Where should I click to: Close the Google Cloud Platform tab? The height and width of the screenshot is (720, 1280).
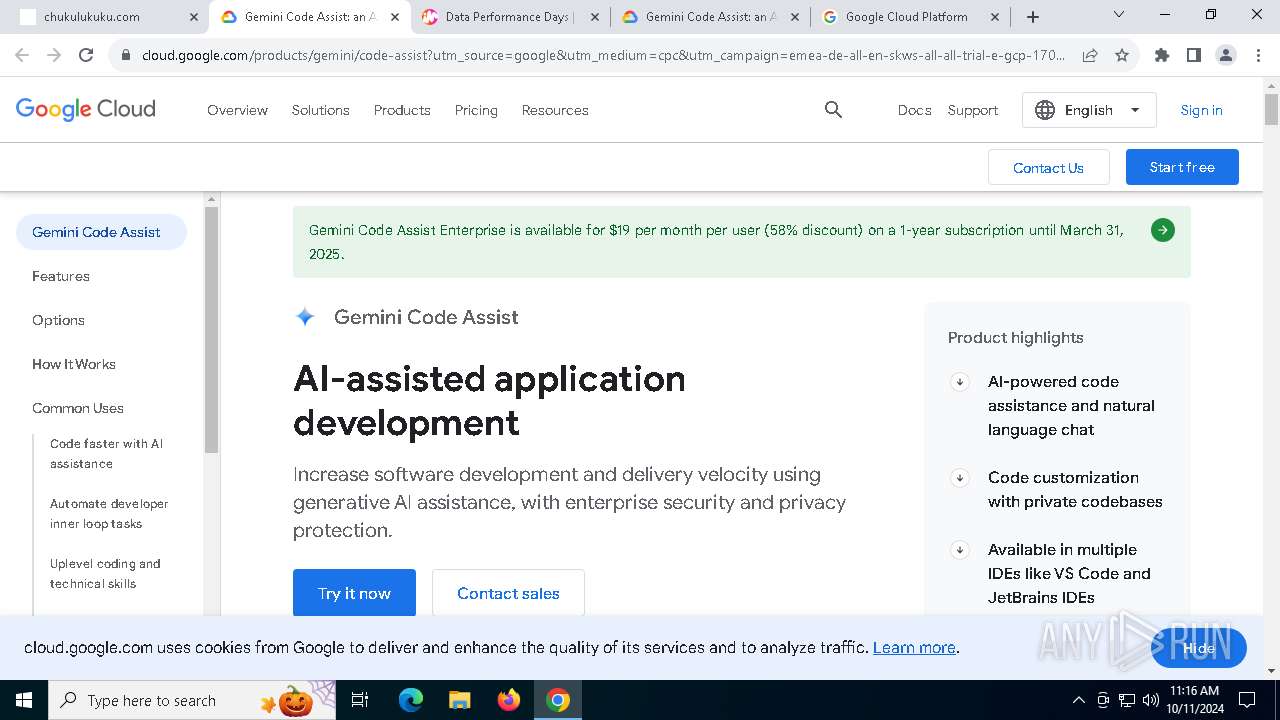click(996, 17)
